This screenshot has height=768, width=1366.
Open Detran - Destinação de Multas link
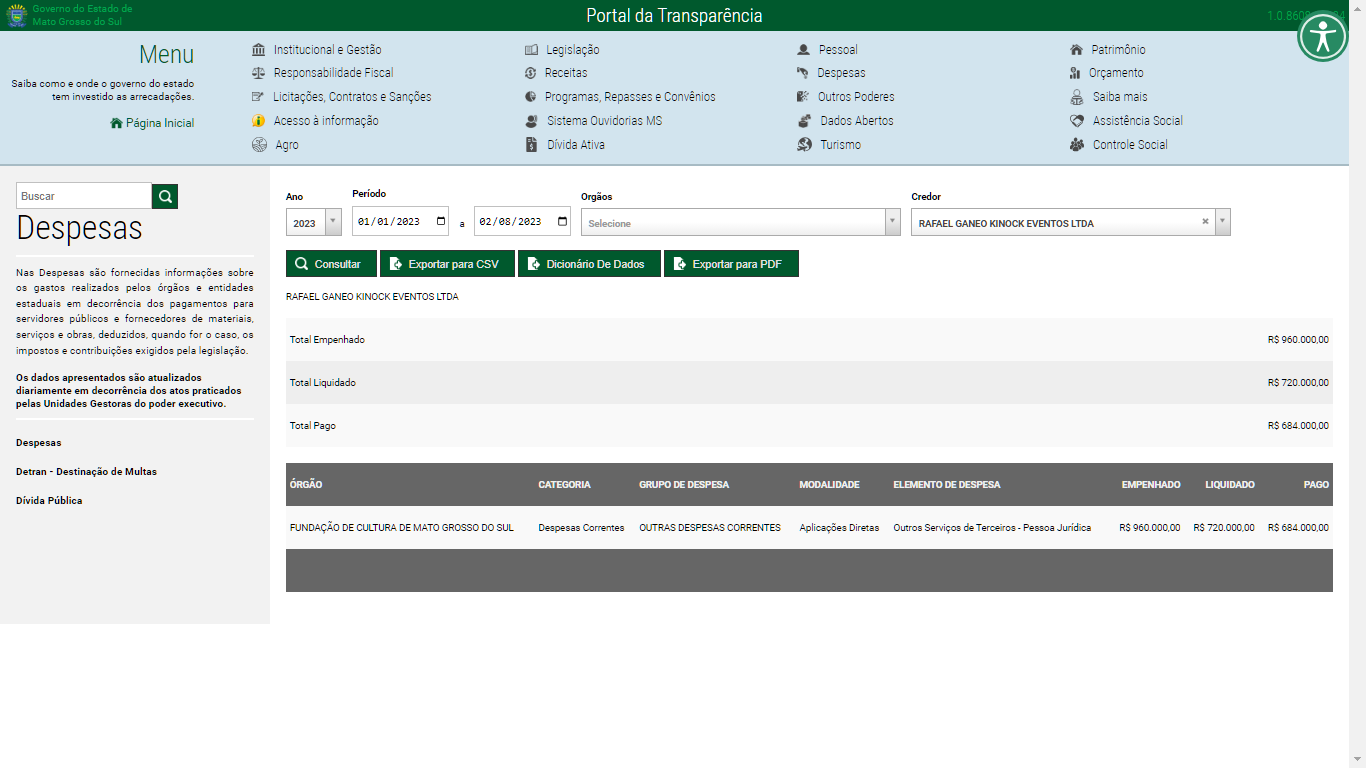[x=86, y=472]
